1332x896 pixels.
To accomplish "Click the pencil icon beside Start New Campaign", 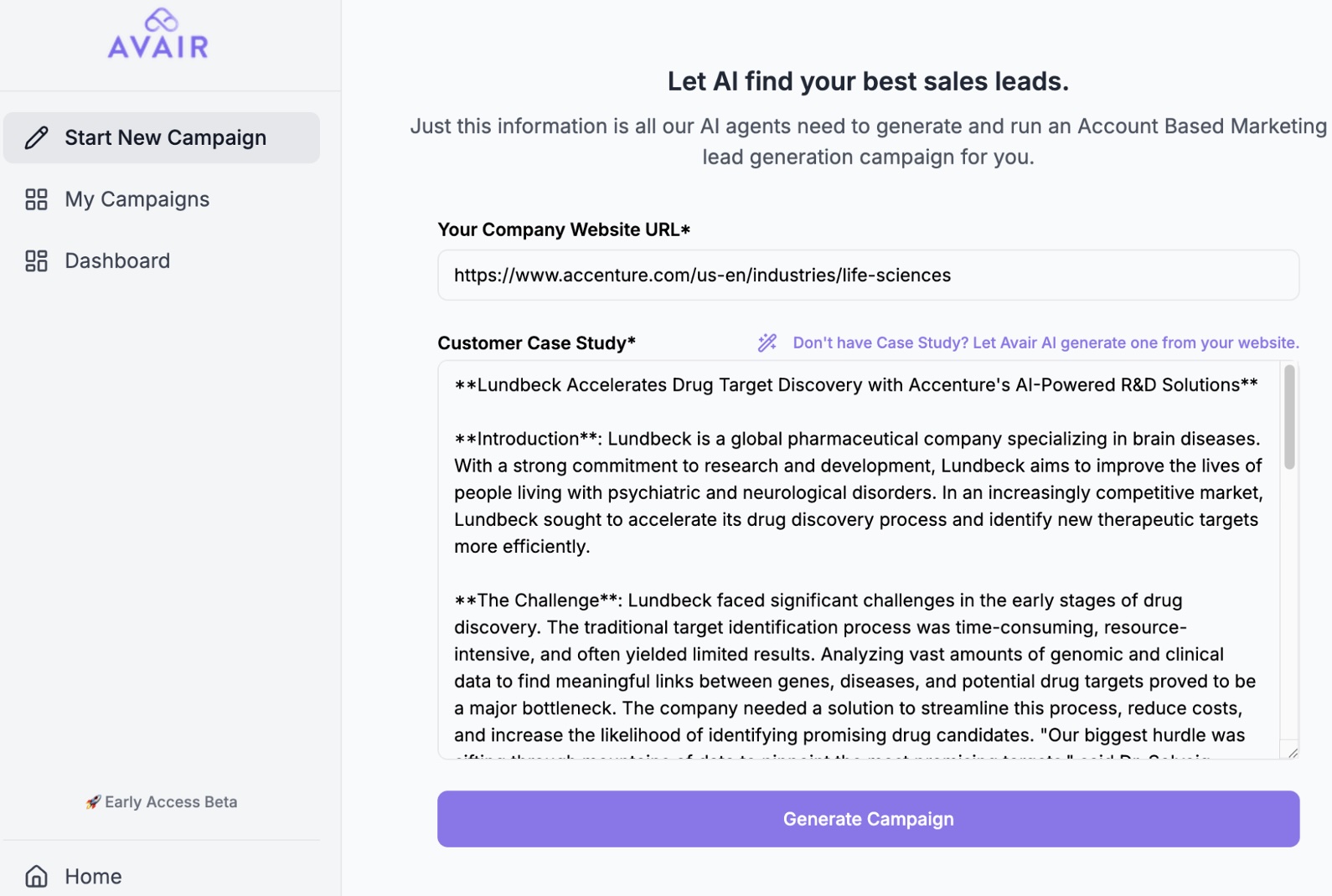I will 36,137.
